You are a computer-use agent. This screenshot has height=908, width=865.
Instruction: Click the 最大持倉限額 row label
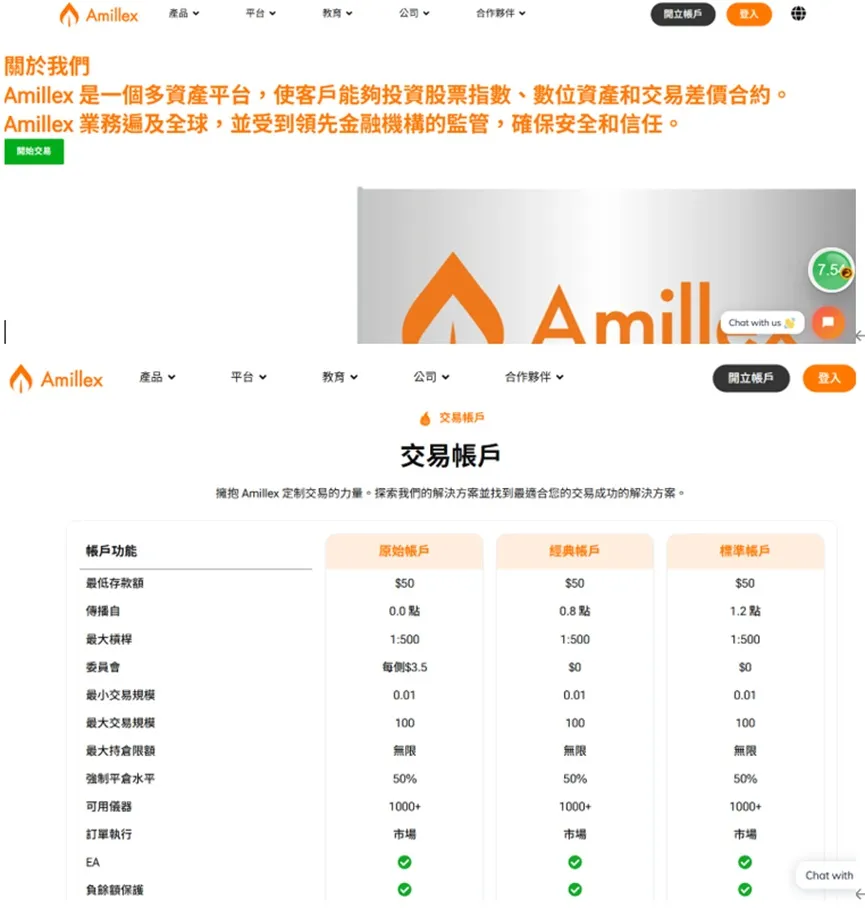pyautogui.click(x=120, y=750)
